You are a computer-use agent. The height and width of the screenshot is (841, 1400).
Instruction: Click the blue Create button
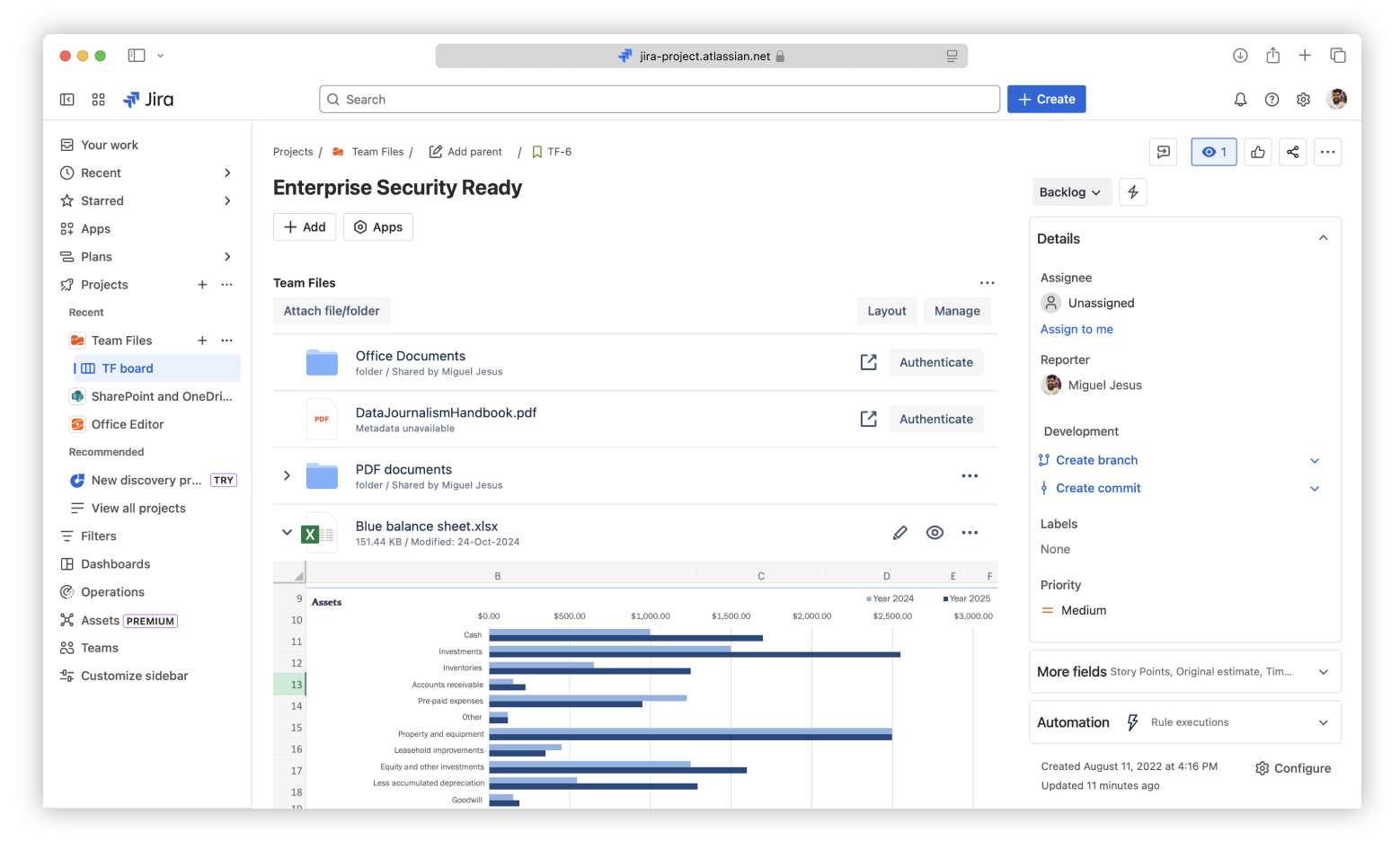[x=1046, y=99]
